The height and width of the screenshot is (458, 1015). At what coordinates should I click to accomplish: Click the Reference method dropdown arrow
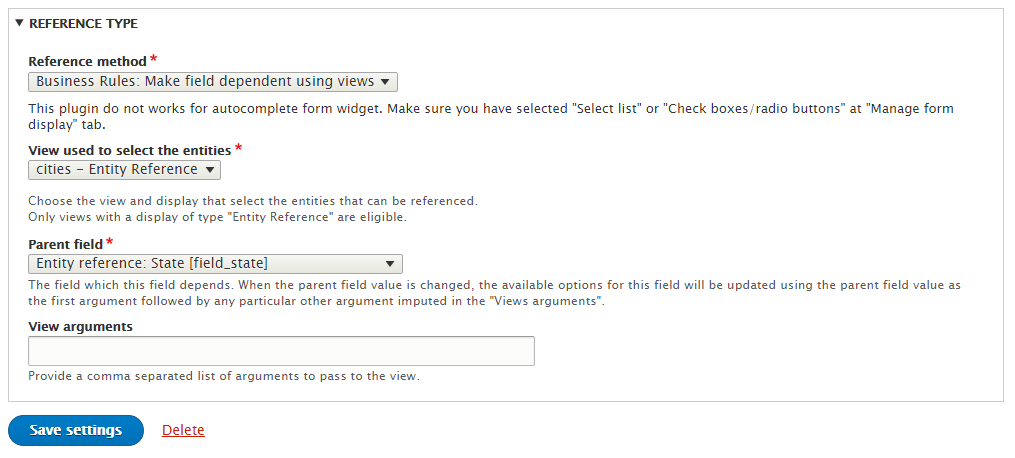[385, 82]
